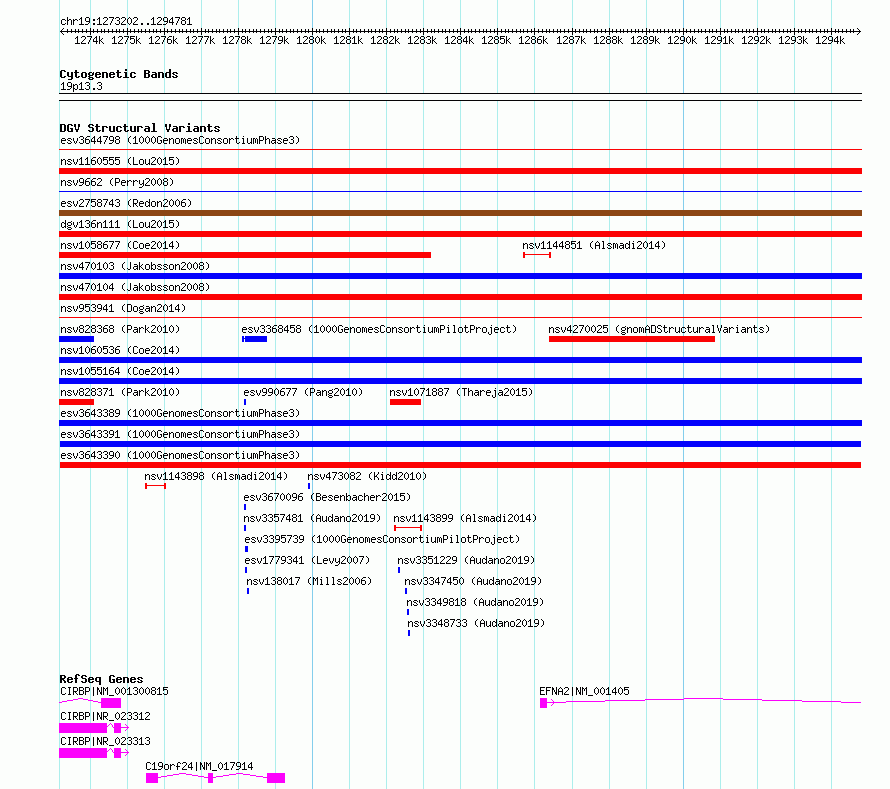Click esv3670096 (Besenbacher2015) label
The width and height of the screenshot is (890, 789).
click(328, 497)
